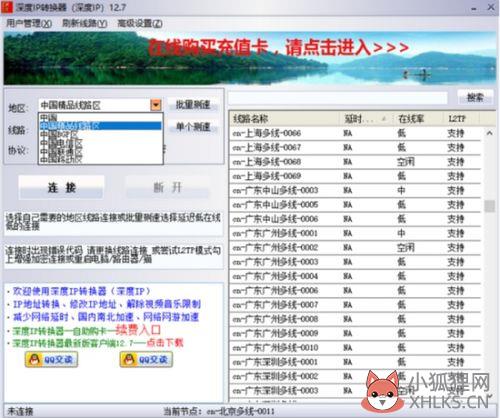The image size is (500, 418).
Task: Click the right QQ交谈 penguin button
Action: [x=146, y=359]
